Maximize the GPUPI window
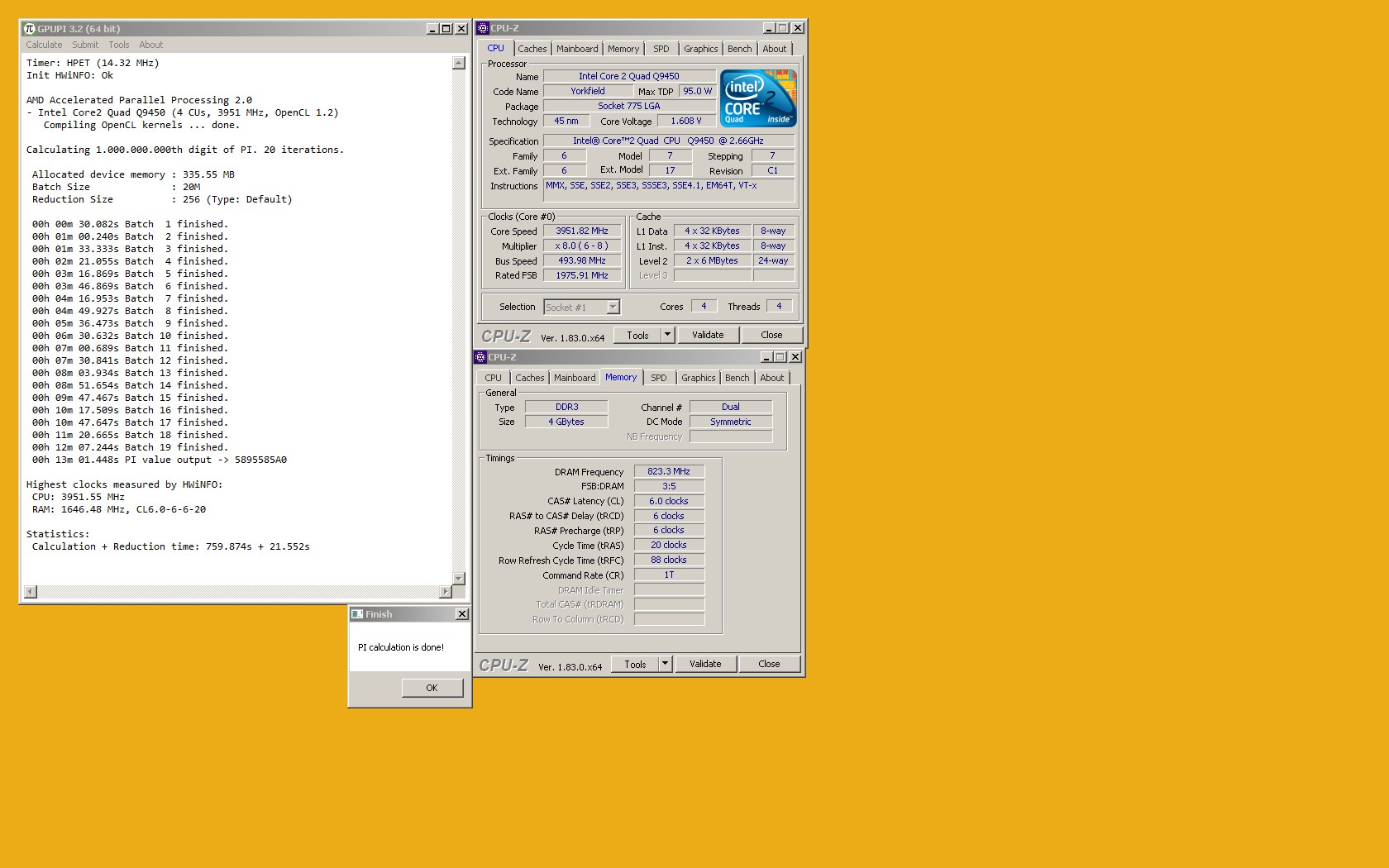Image resolution: width=1389 pixels, height=868 pixels. [x=446, y=29]
